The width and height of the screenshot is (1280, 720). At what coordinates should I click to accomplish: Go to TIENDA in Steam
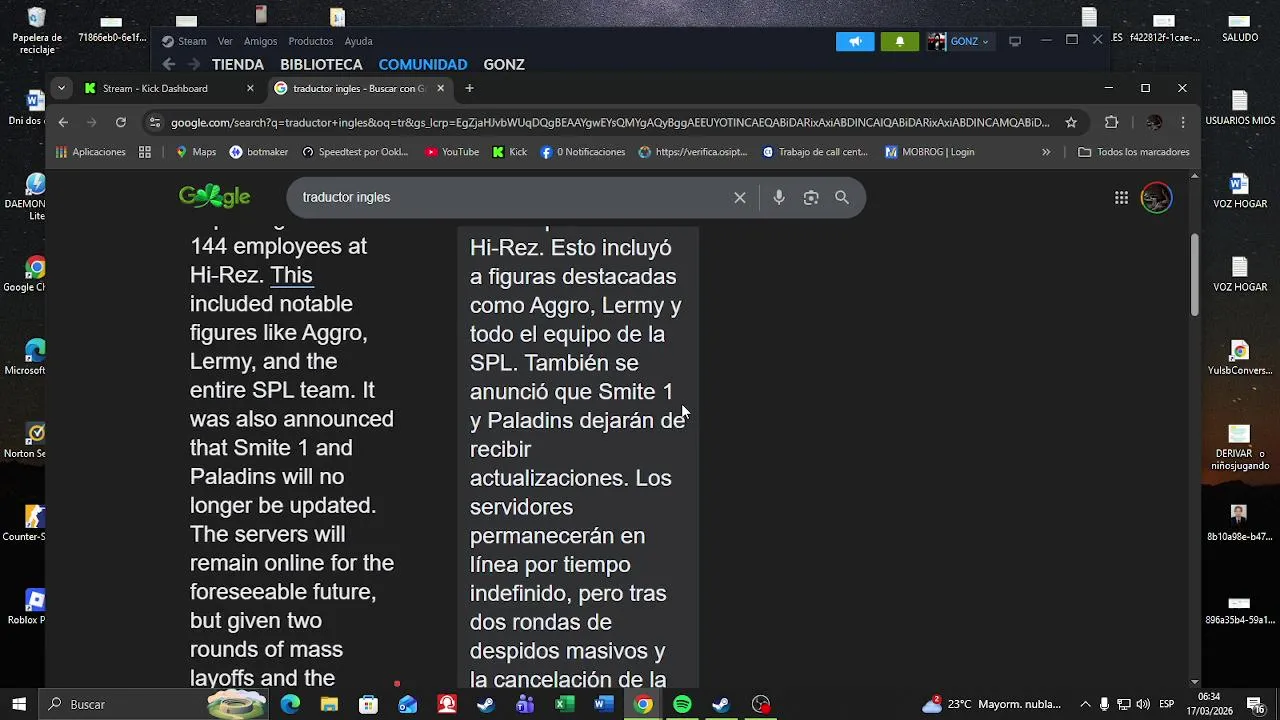[238, 64]
